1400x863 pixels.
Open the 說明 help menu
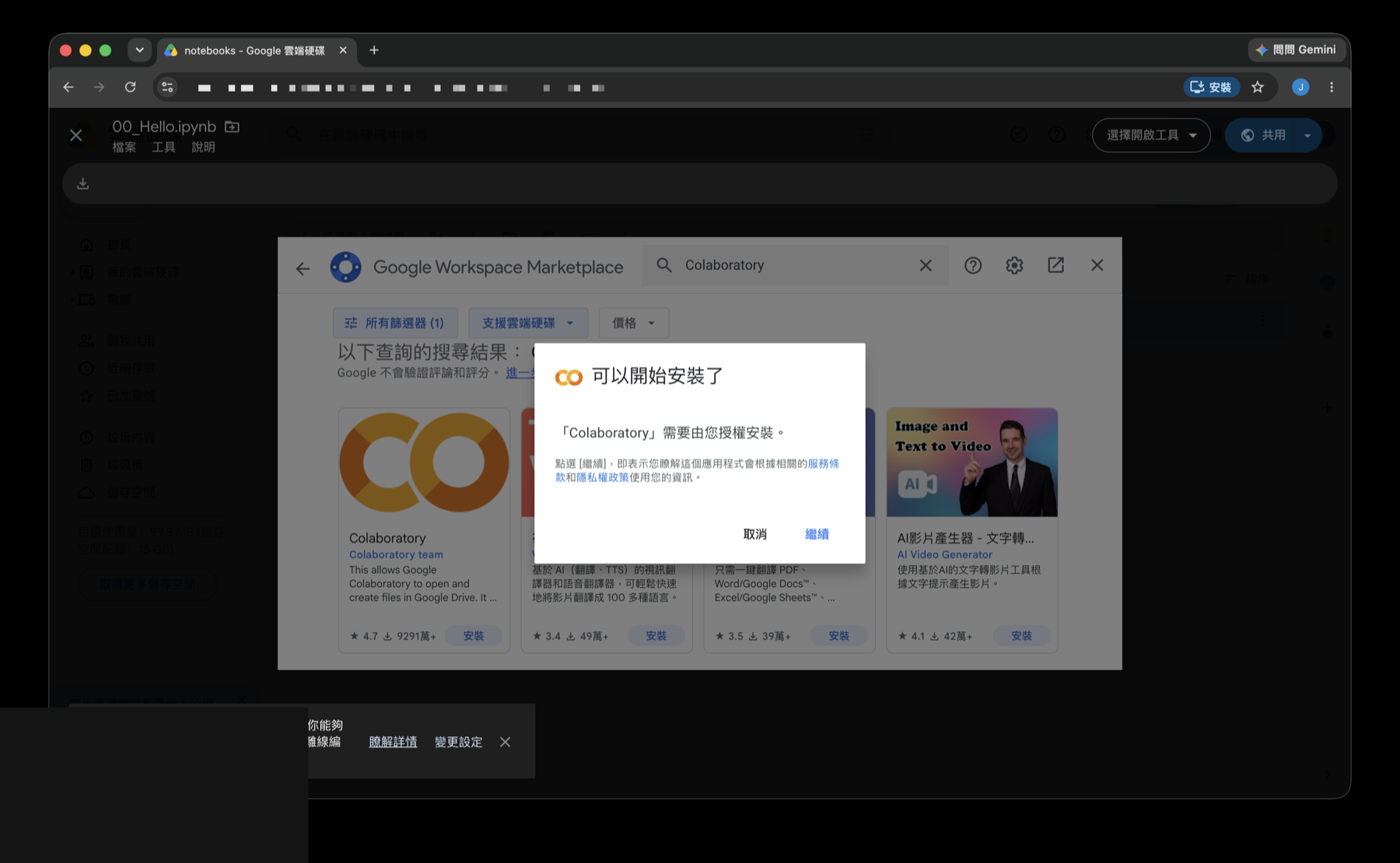point(204,147)
